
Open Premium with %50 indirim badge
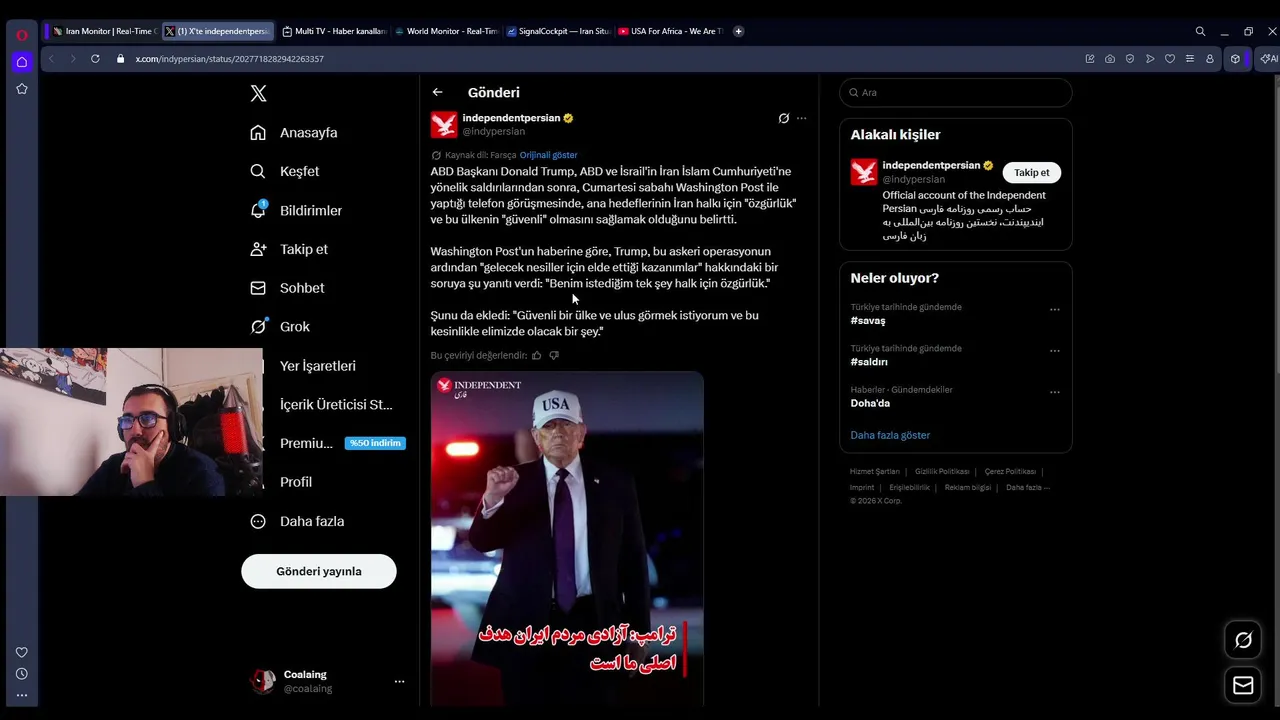[341, 443]
